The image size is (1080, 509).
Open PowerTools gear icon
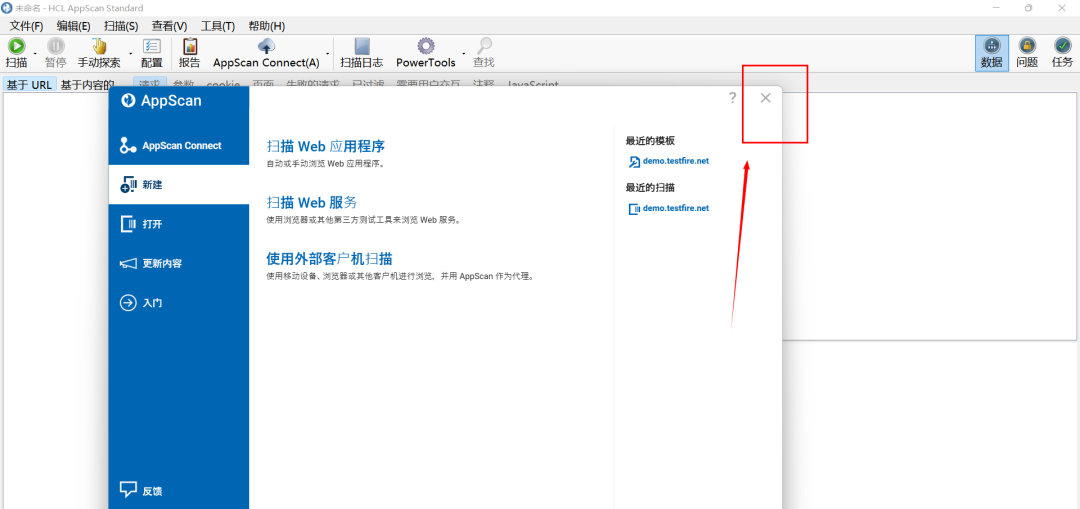(426, 47)
